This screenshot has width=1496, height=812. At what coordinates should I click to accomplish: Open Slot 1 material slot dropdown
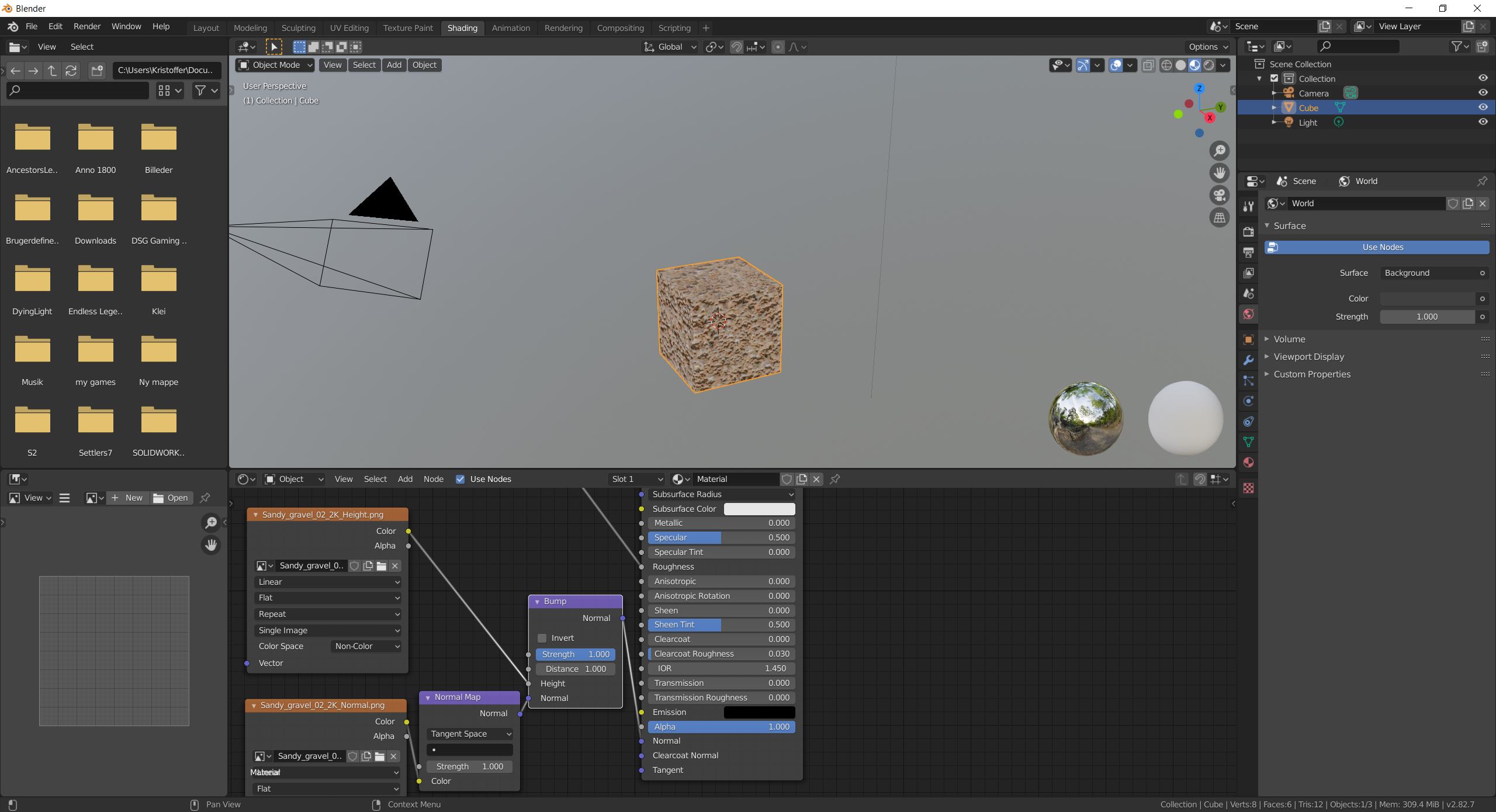[636, 479]
